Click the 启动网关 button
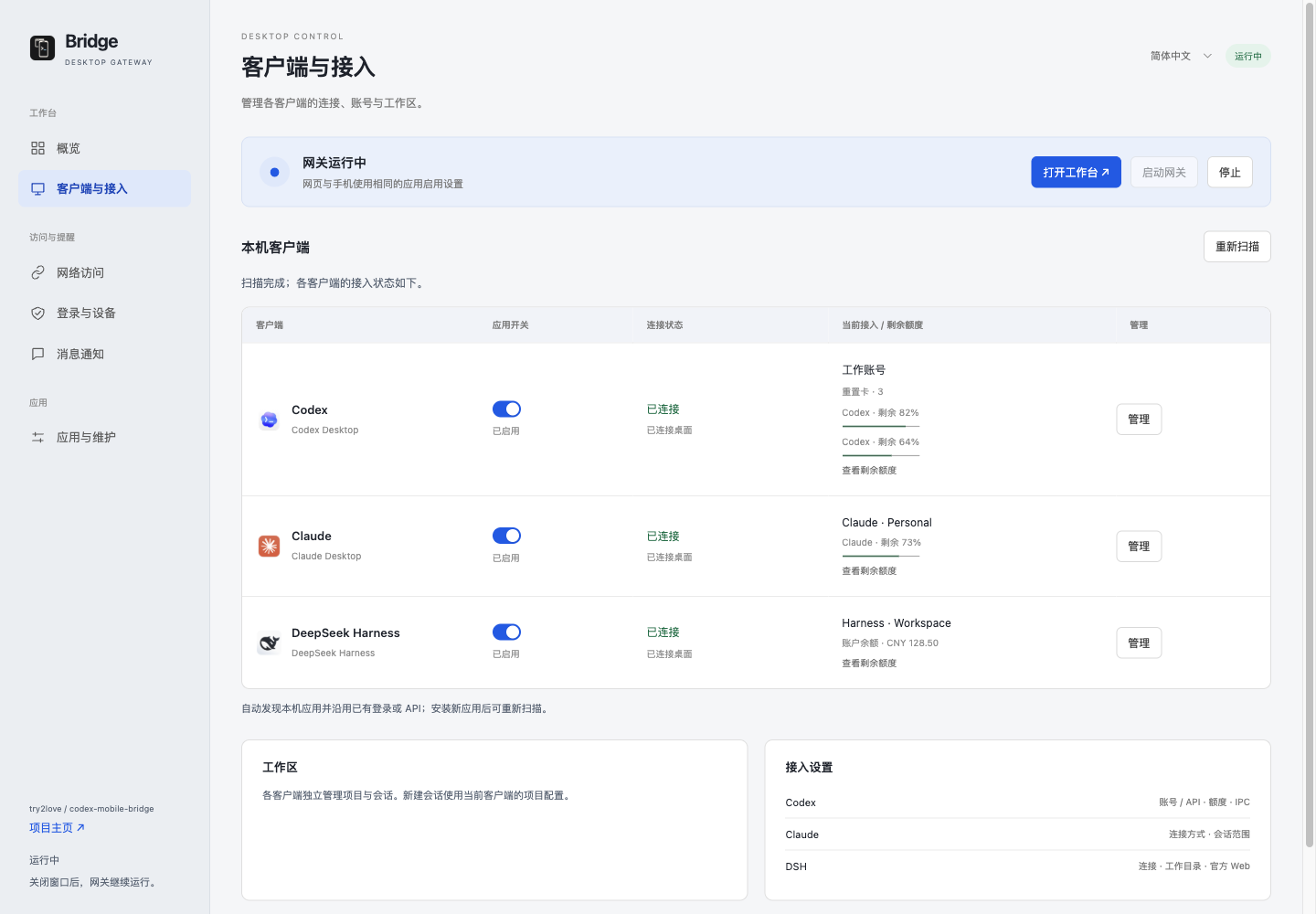Viewport: 1316px width, 914px height. [1164, 172]
